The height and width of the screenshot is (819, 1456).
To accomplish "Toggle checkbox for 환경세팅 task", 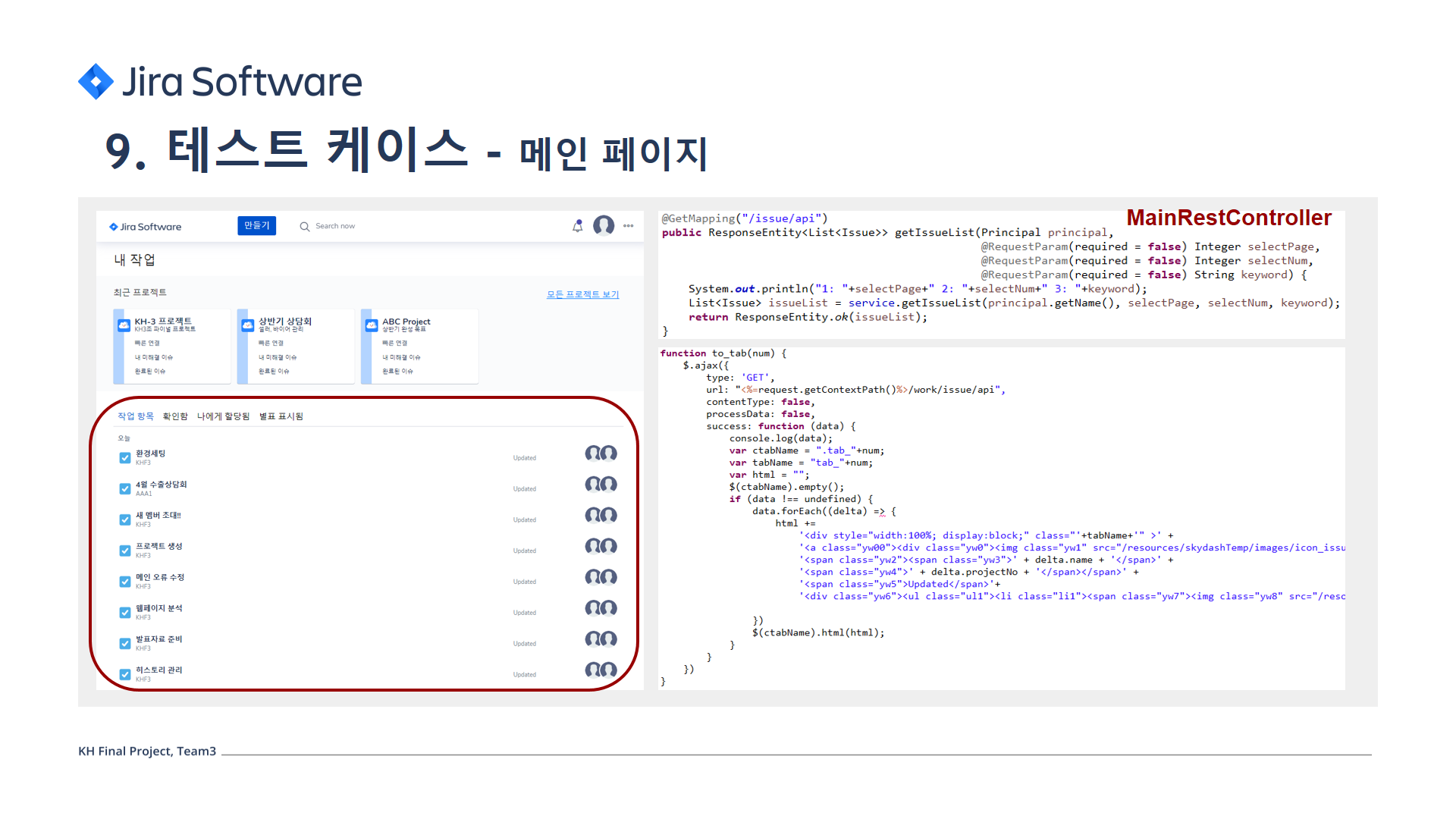I will 125,458.
